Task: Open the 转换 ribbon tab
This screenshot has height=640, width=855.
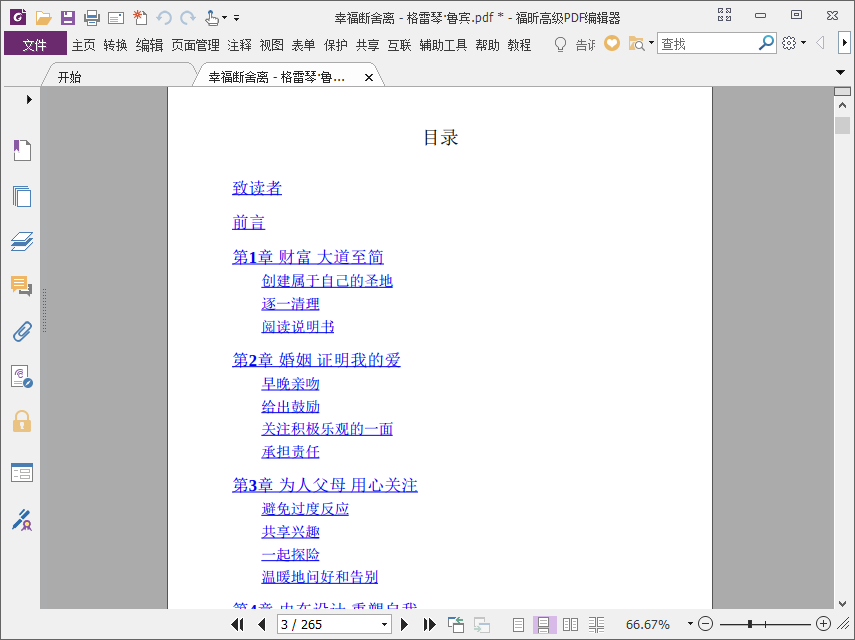Action: point(116,45)
